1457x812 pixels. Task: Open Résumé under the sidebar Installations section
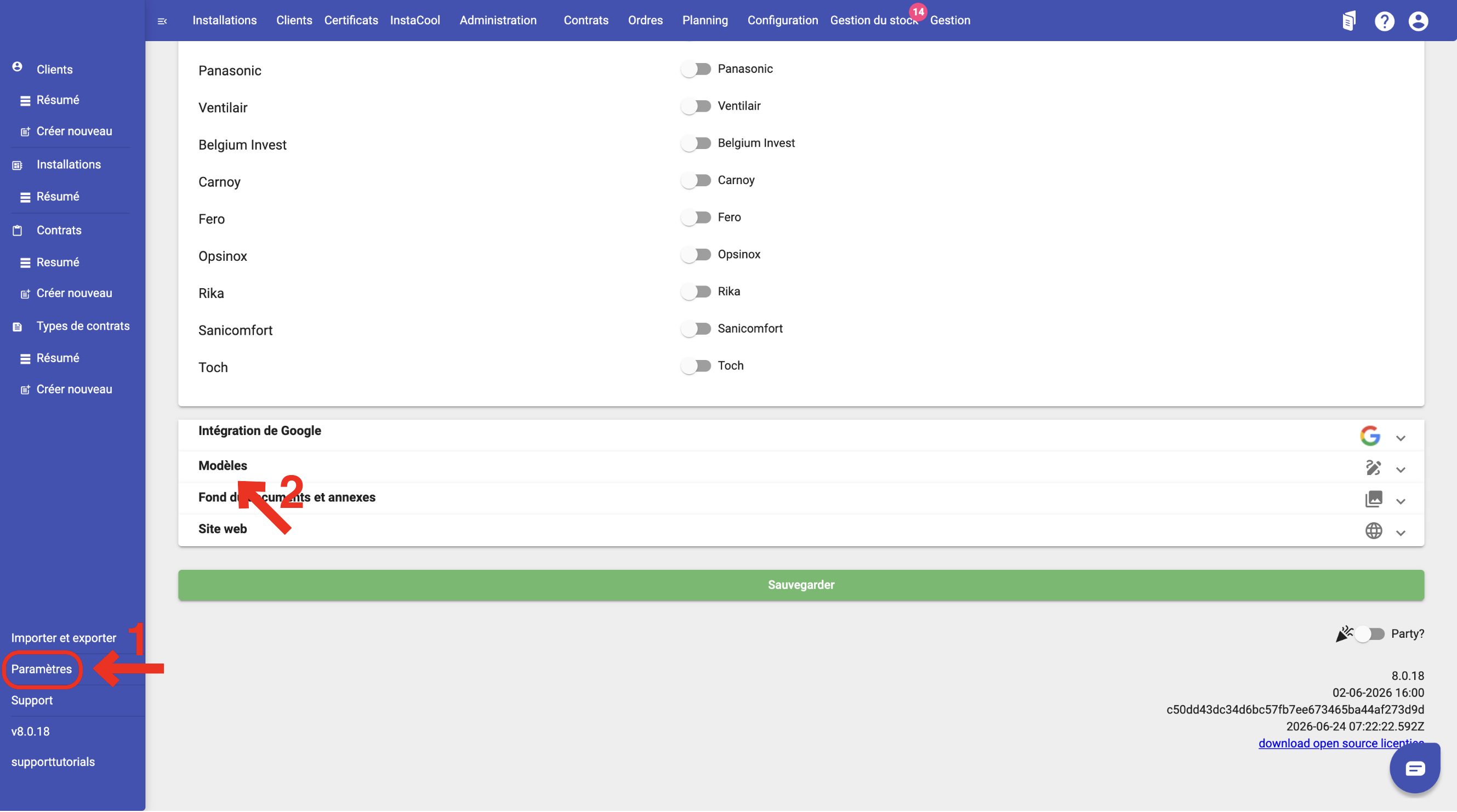pos(58,197)
